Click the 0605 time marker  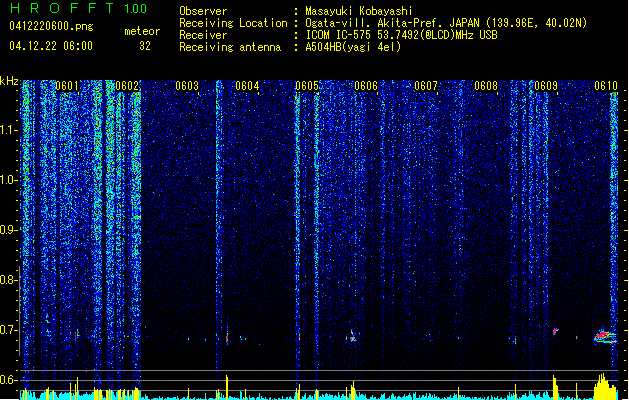coord(307,86)
